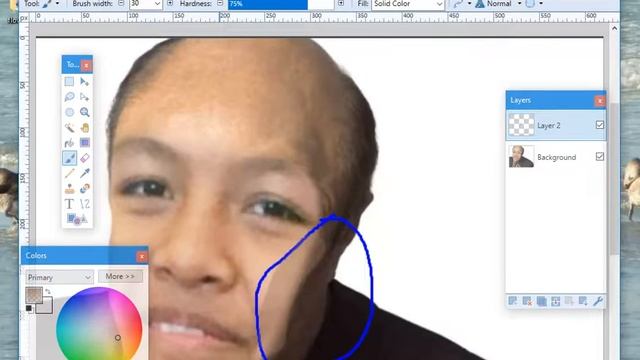Select the Line/Curve tool
This screenshot has height=360, width=640.
84,204
